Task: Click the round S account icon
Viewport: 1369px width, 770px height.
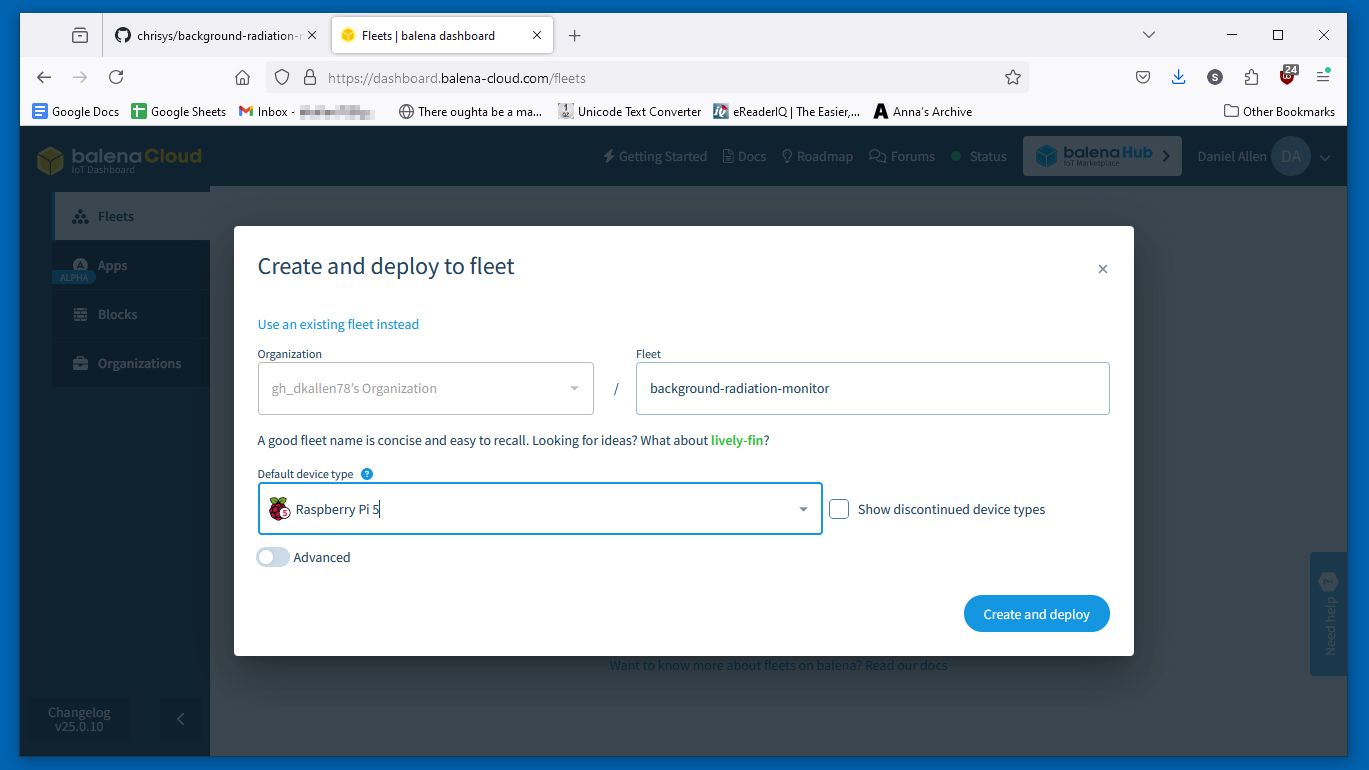Action: coord(1215,77)
